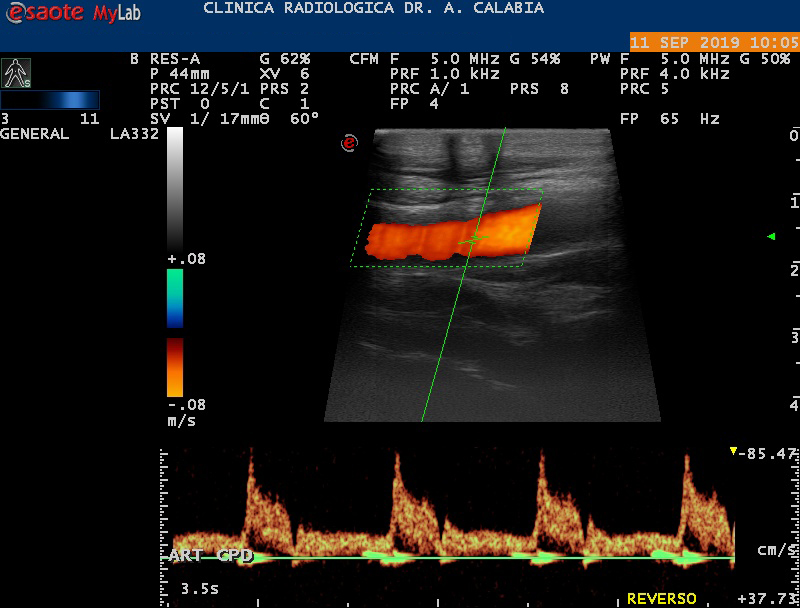Screen dimensions: 800x608
Task: Click the 3.5s sweep time label
Action: [x=201, y=587]
